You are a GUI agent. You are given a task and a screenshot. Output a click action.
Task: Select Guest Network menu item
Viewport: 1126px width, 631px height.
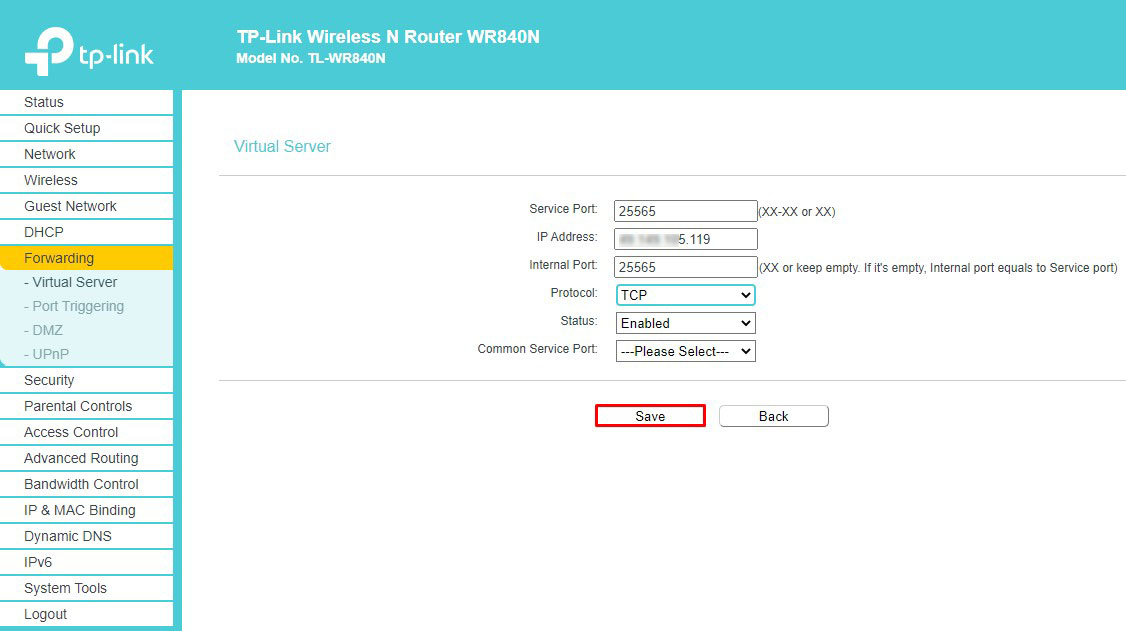pyautogui.click(x=86, y=206)
